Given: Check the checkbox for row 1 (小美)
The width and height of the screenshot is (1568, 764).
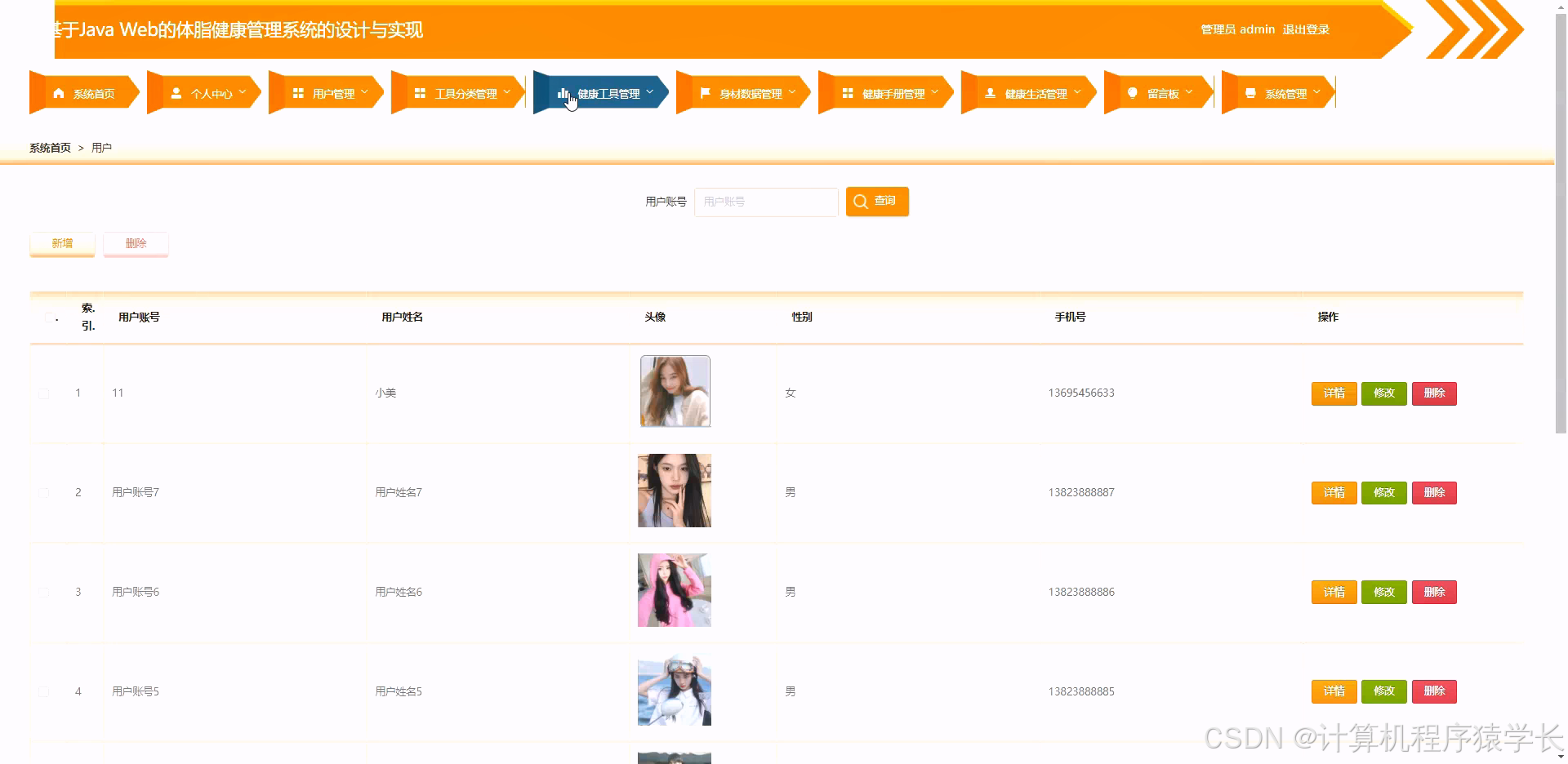Looking at the screenshot, I should [x=44, y=393].
